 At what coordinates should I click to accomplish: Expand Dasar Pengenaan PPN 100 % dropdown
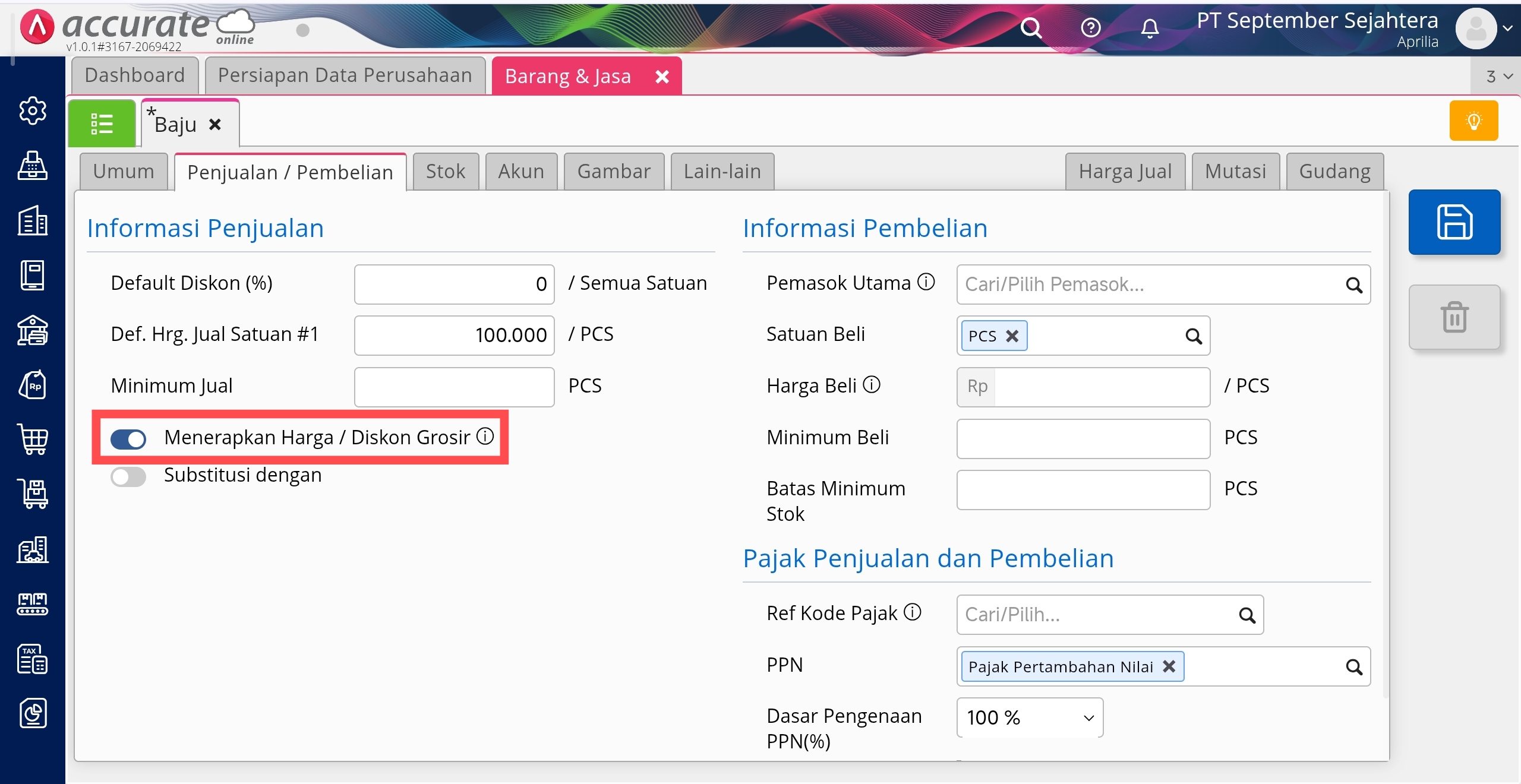click(1030, 717)
